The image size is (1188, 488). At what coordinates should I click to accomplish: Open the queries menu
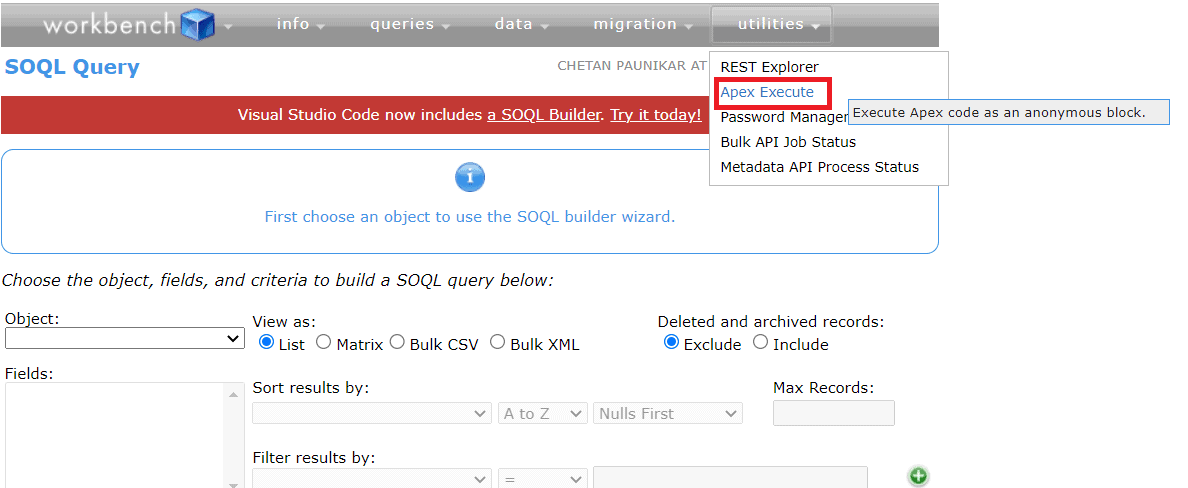(409, 25)
